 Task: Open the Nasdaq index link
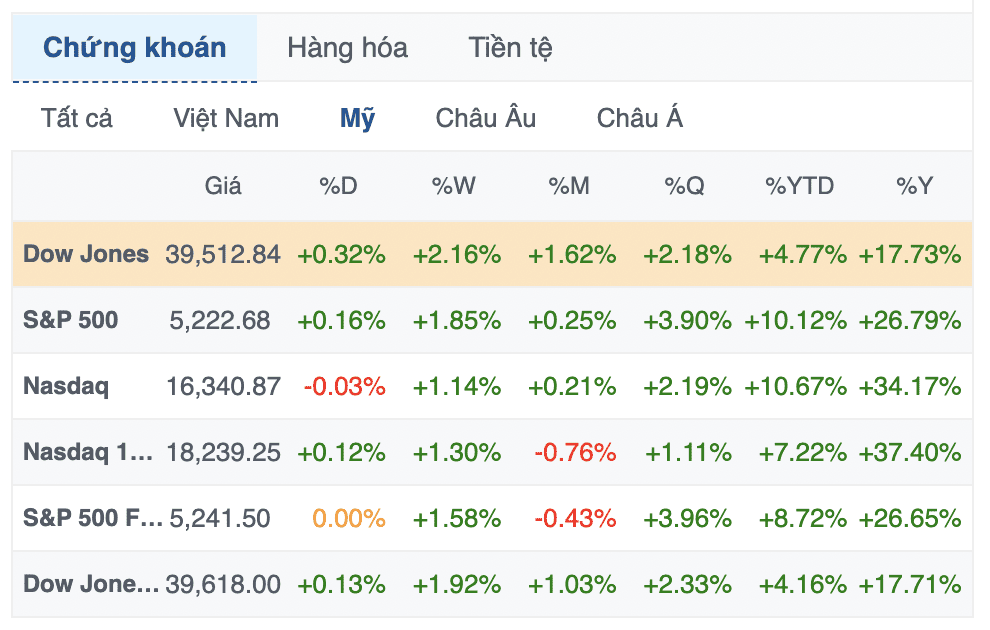[x=66, y=386]
